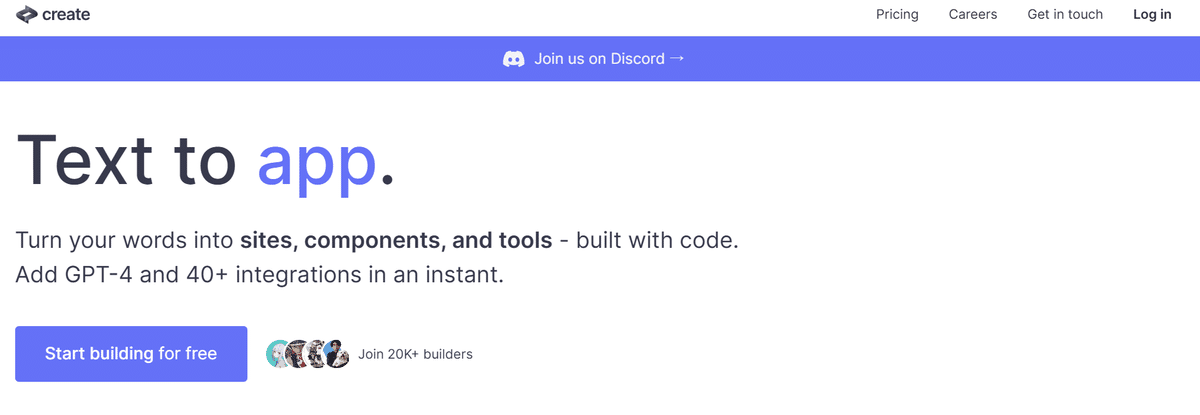Click Log in
Viewport: 1200px width, 415px height.
point(1152,14)
